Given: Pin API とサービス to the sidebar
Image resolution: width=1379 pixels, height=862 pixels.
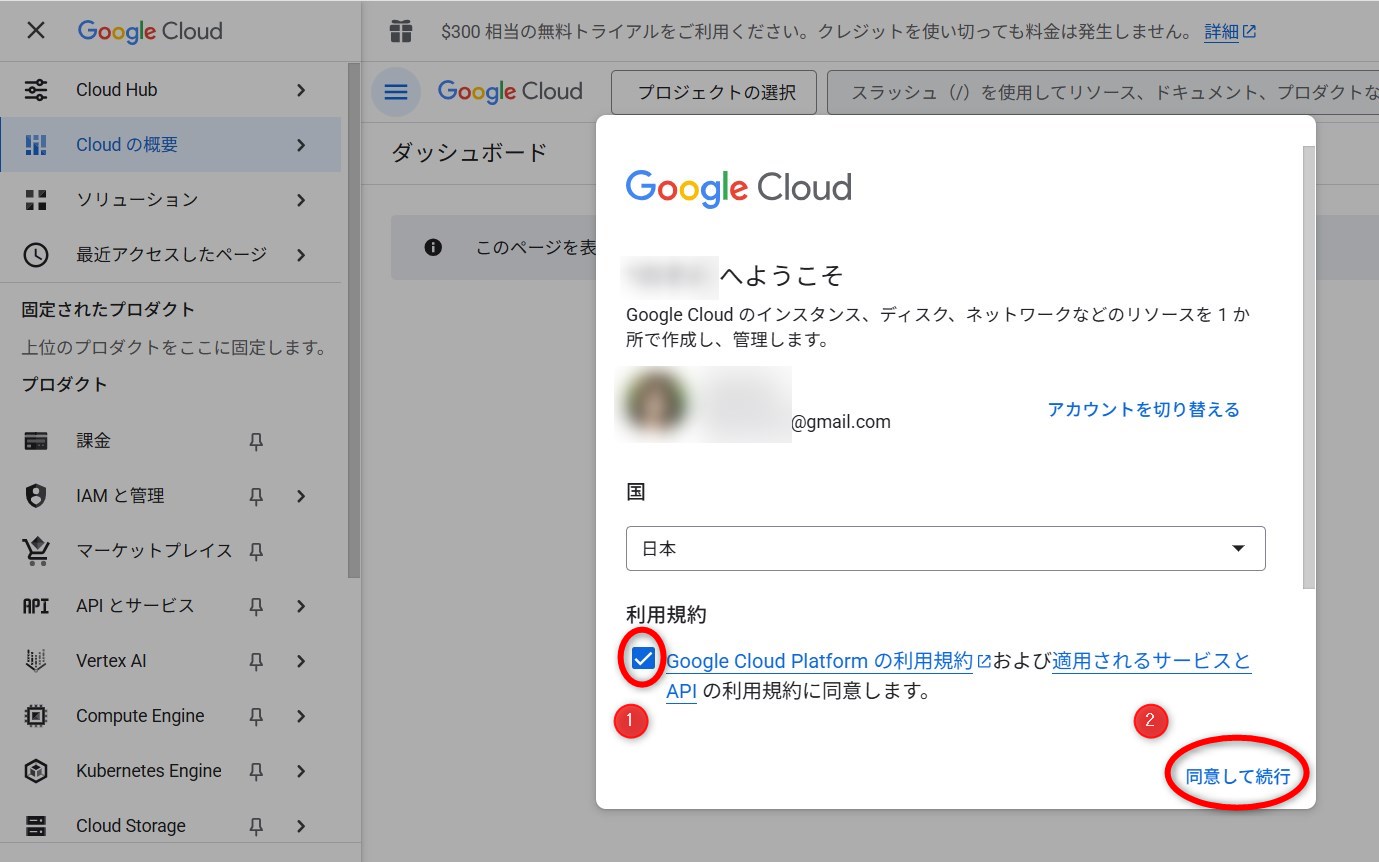Looking at the screenshot, I should click(256, 606).
